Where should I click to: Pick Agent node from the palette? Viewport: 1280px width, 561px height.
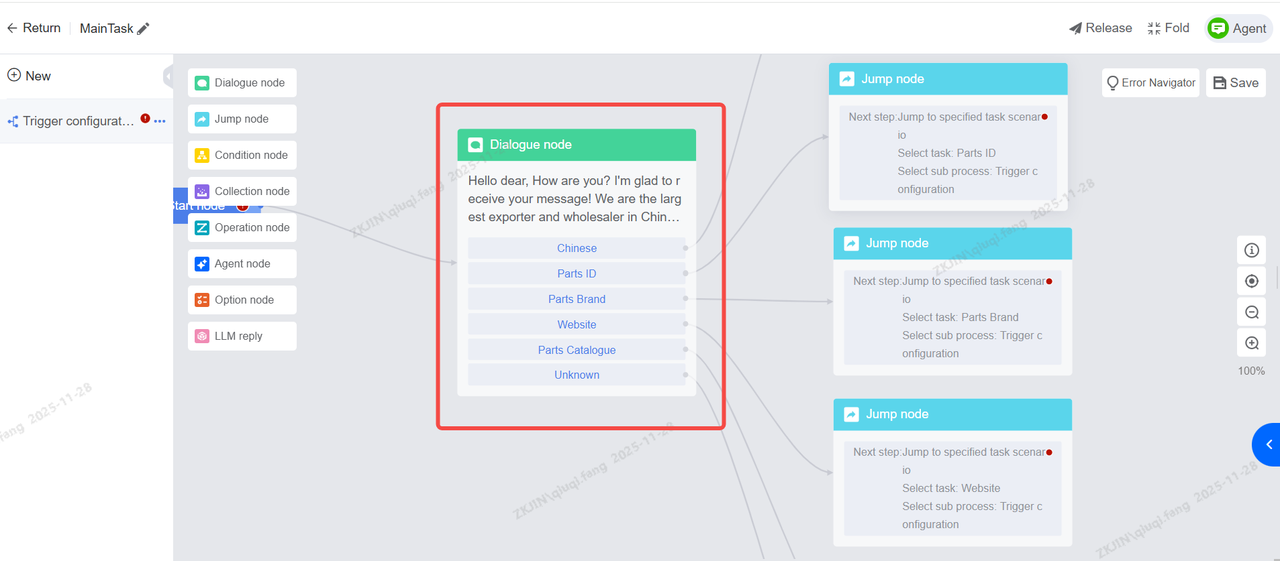pos(242,264)
